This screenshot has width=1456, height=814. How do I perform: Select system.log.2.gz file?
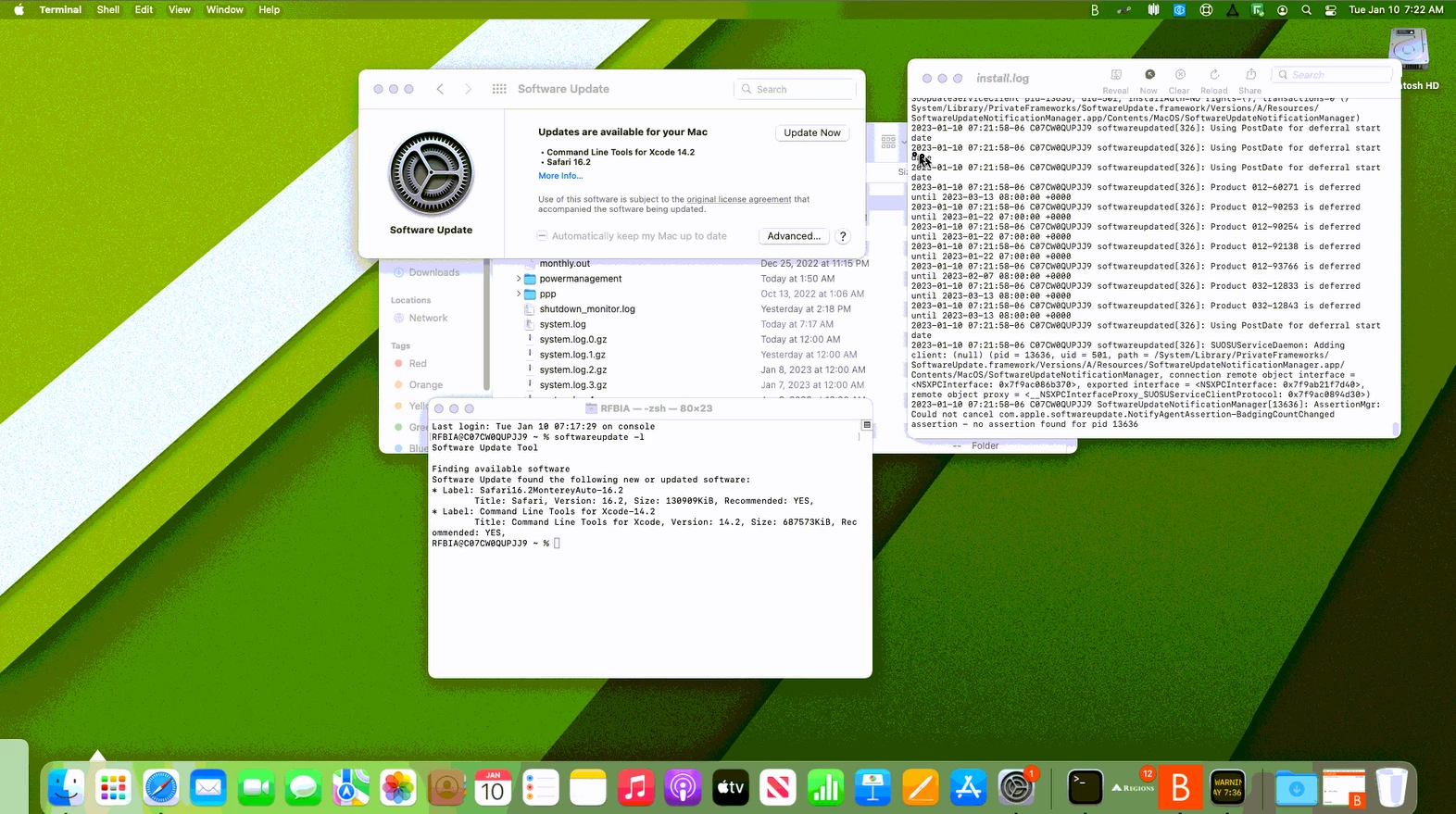point(573,369)
